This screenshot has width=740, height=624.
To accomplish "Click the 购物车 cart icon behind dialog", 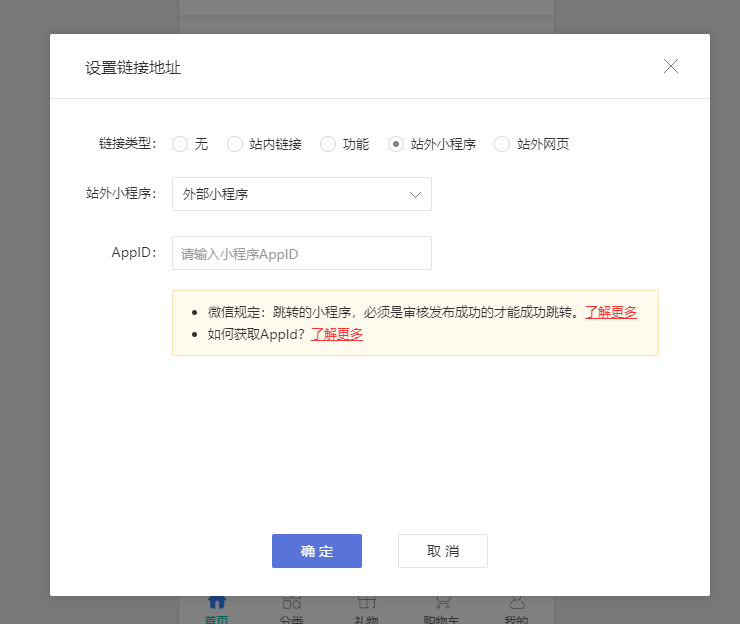I will [x=442, y=602].
